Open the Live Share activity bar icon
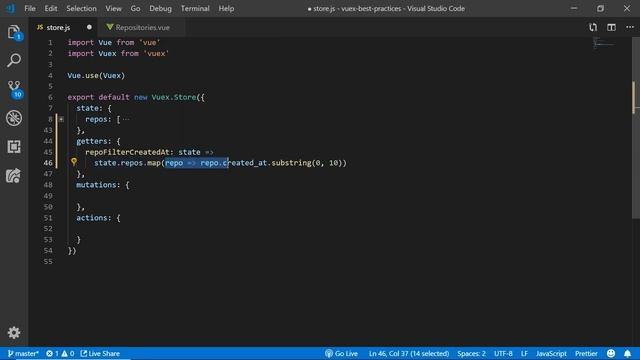640x360 pixels. click(14, 176)
